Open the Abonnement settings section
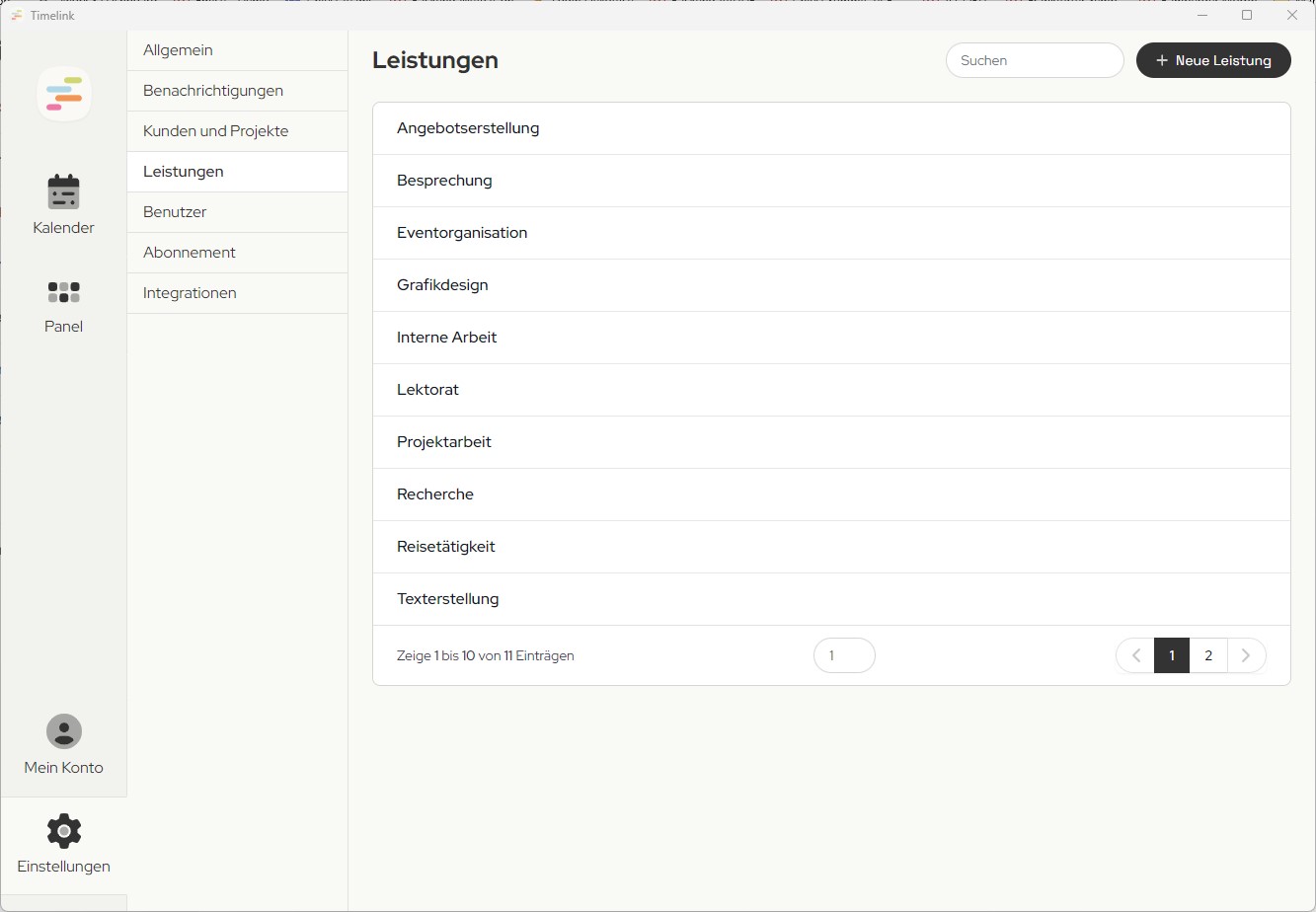Screen dimensions: 1316x912 (238, 253)
